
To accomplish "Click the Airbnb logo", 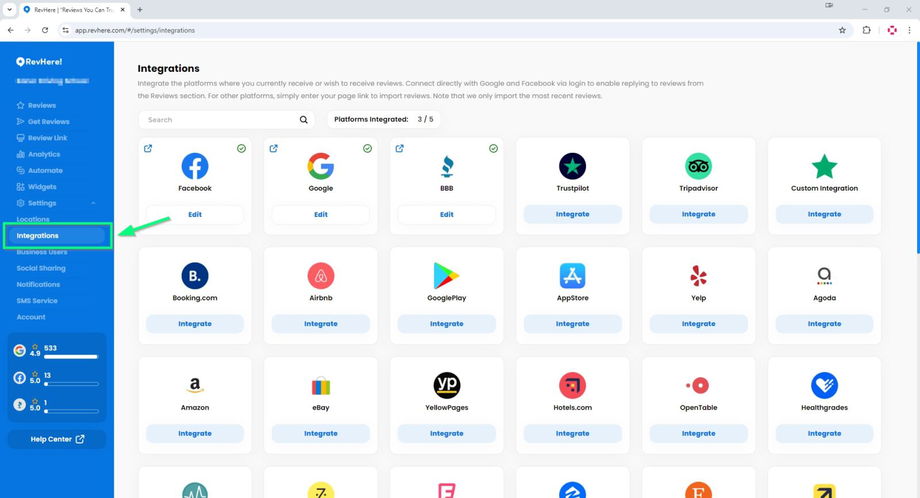I will point(321,276).
